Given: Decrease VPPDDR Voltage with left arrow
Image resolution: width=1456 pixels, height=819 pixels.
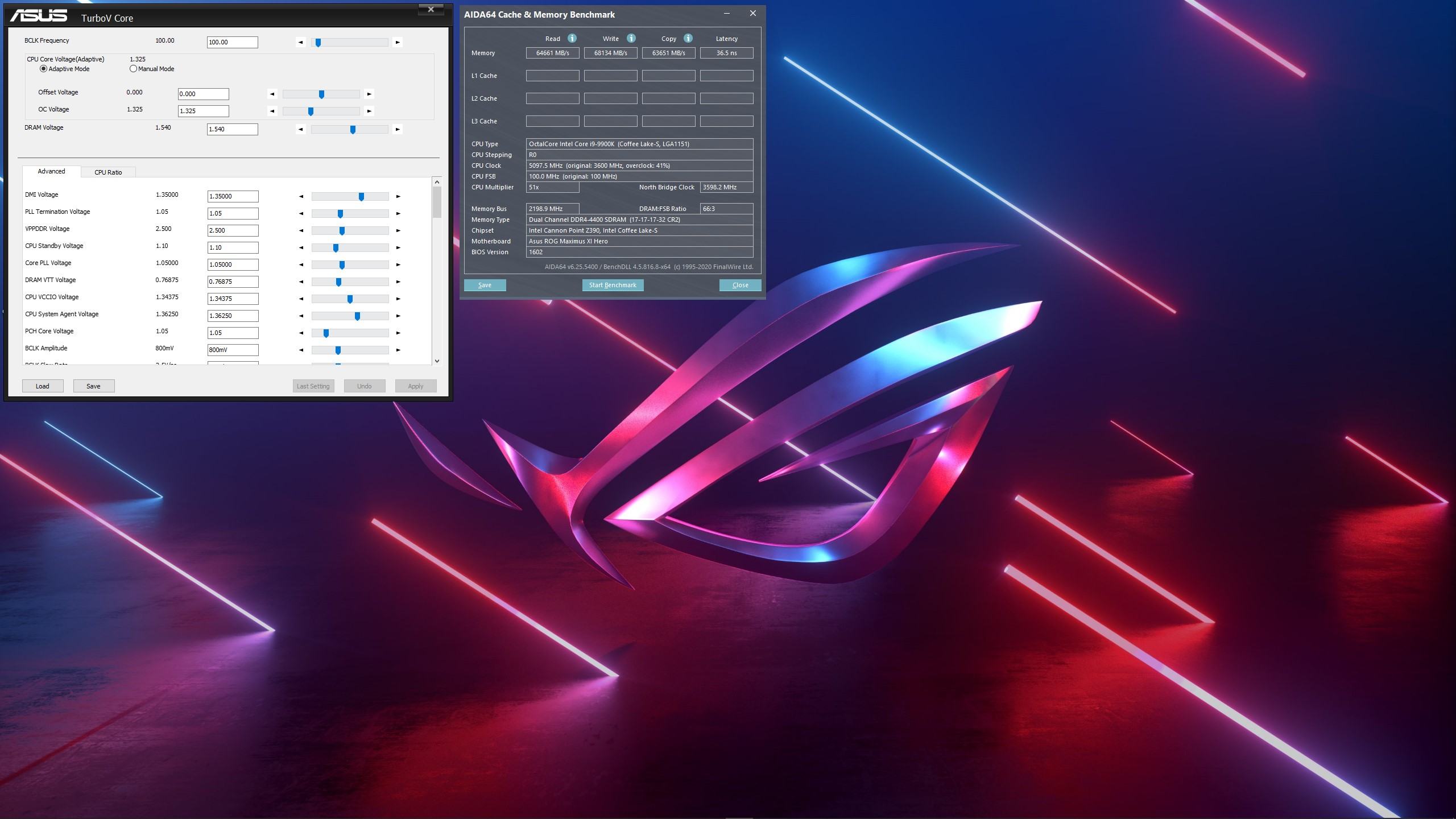Looking at the screenshot, I should pyautogui.click(x=301, y=230).
